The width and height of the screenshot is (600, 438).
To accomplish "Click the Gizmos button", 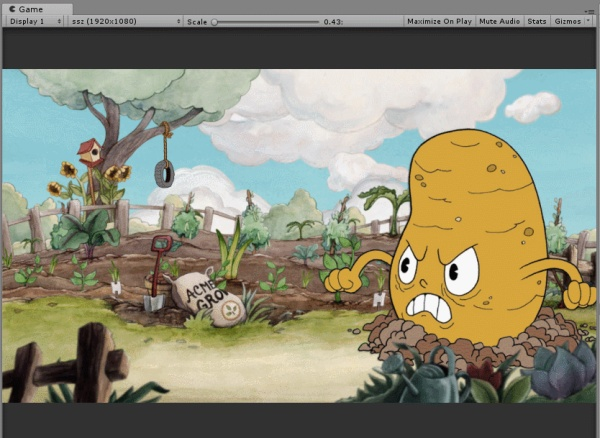I will click(568, 21).
